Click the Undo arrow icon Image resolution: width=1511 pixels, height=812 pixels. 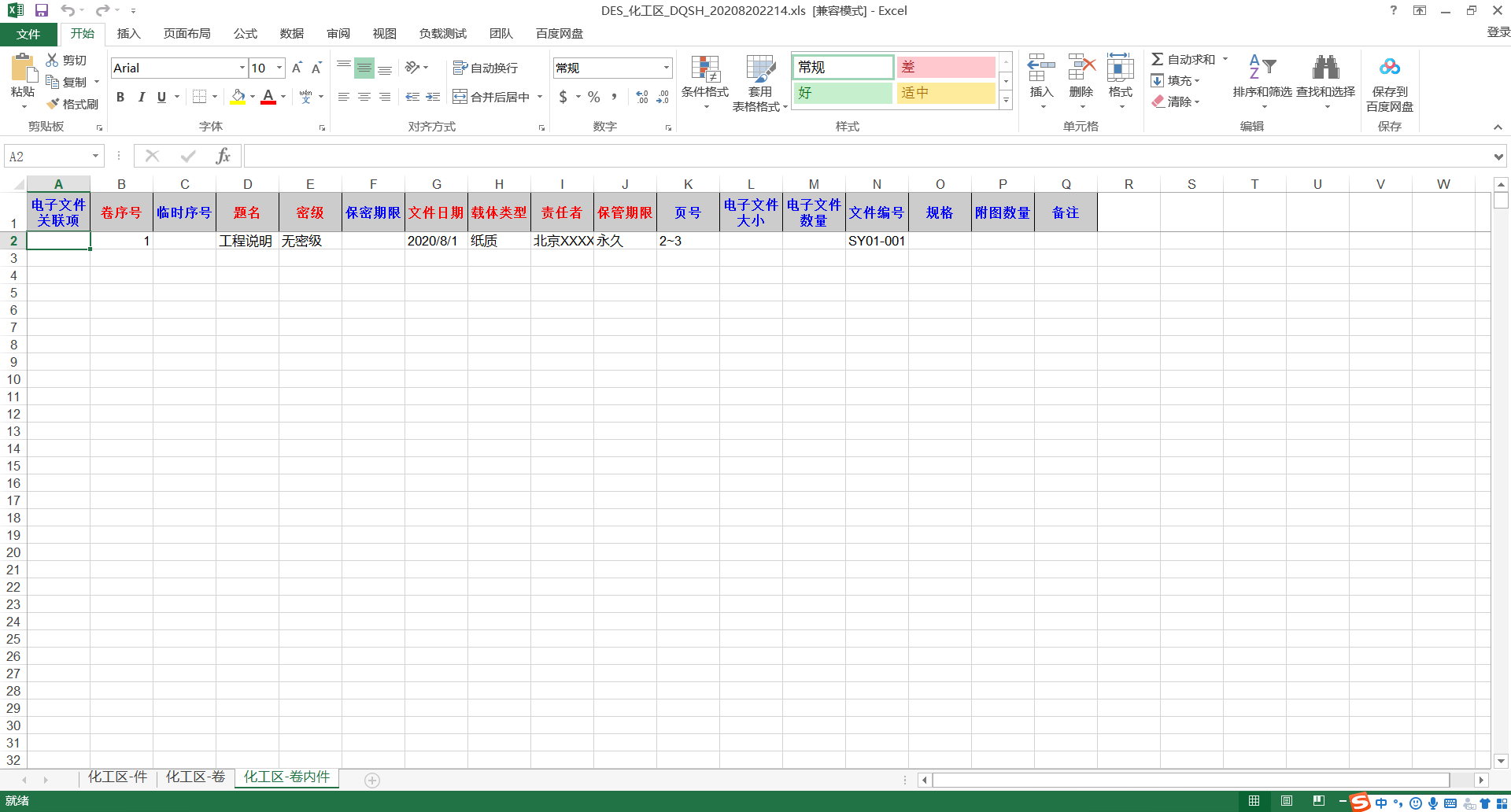pyautogui.click(x=68, y=11)
